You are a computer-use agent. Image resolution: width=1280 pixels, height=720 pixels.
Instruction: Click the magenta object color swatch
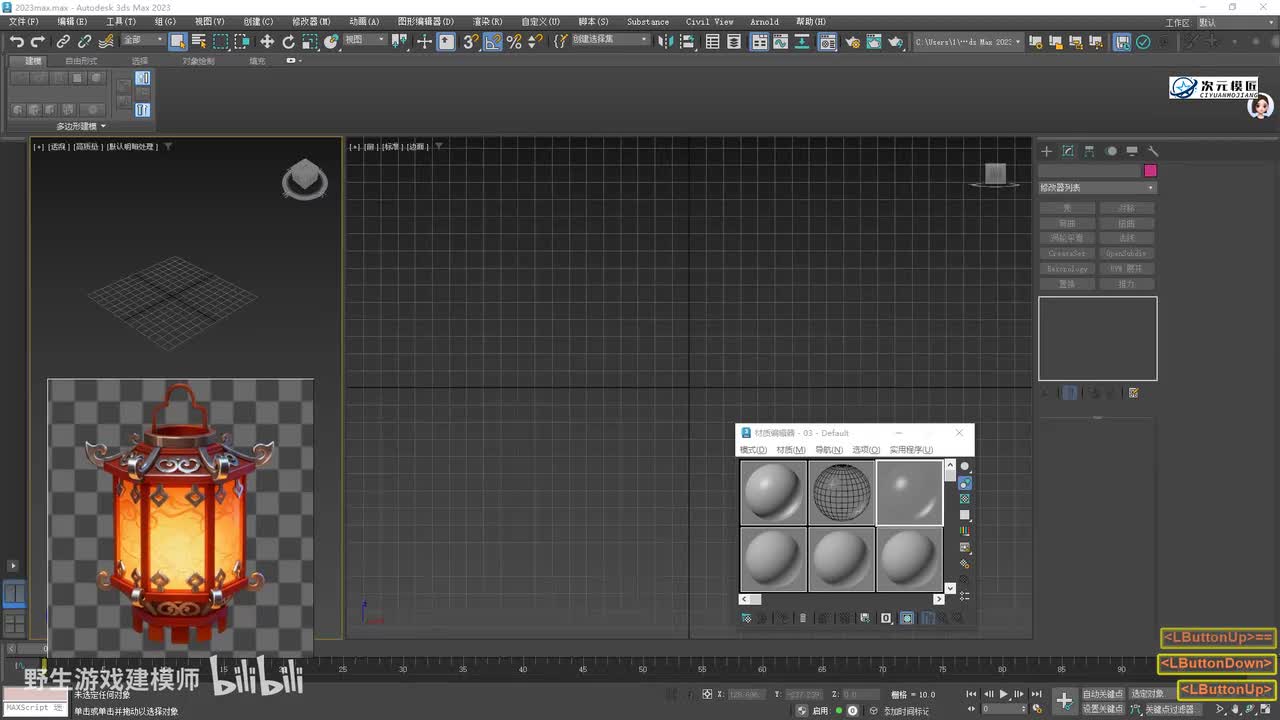click(1150, 171)
